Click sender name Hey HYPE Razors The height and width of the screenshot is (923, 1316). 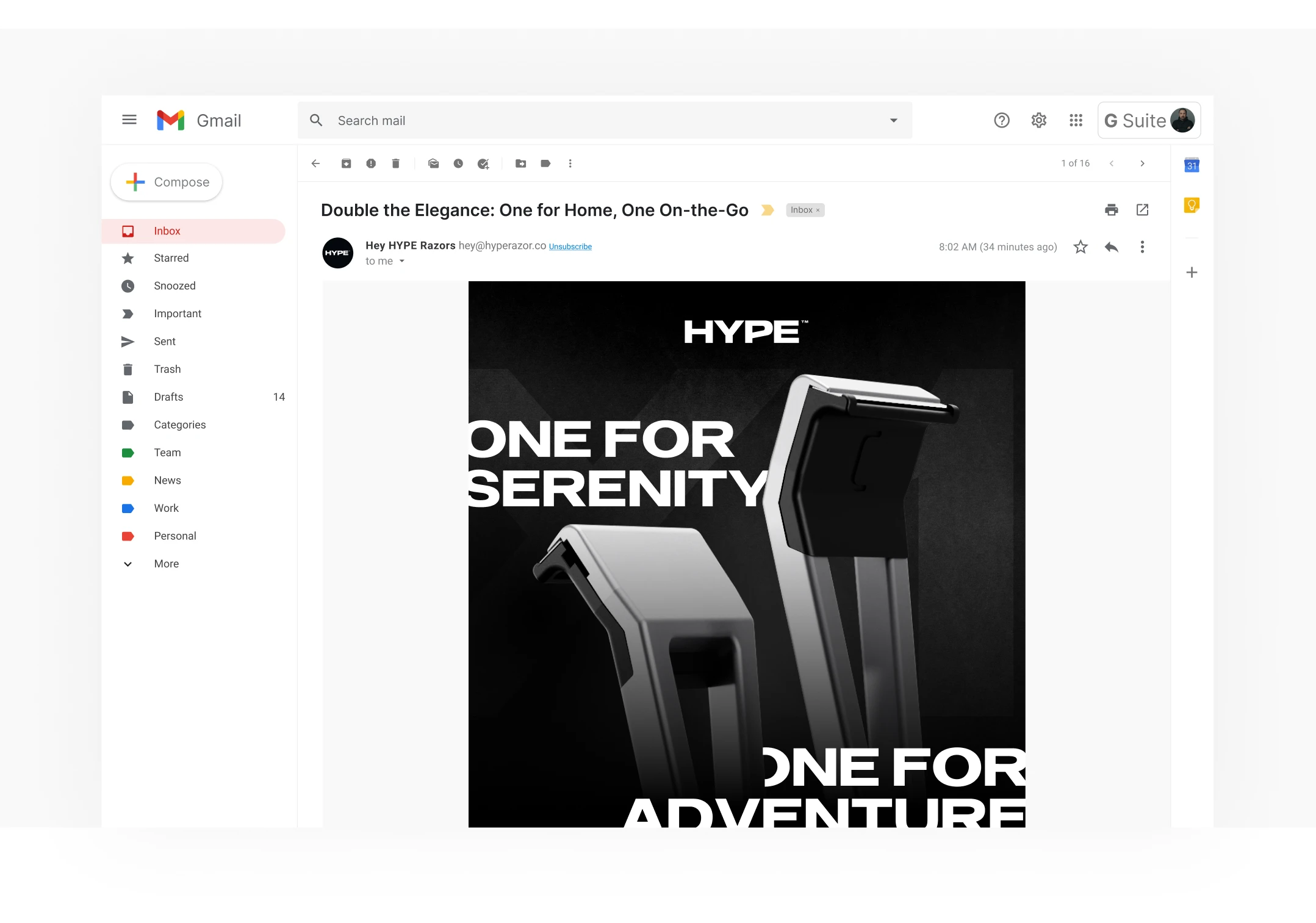(411, 245)
